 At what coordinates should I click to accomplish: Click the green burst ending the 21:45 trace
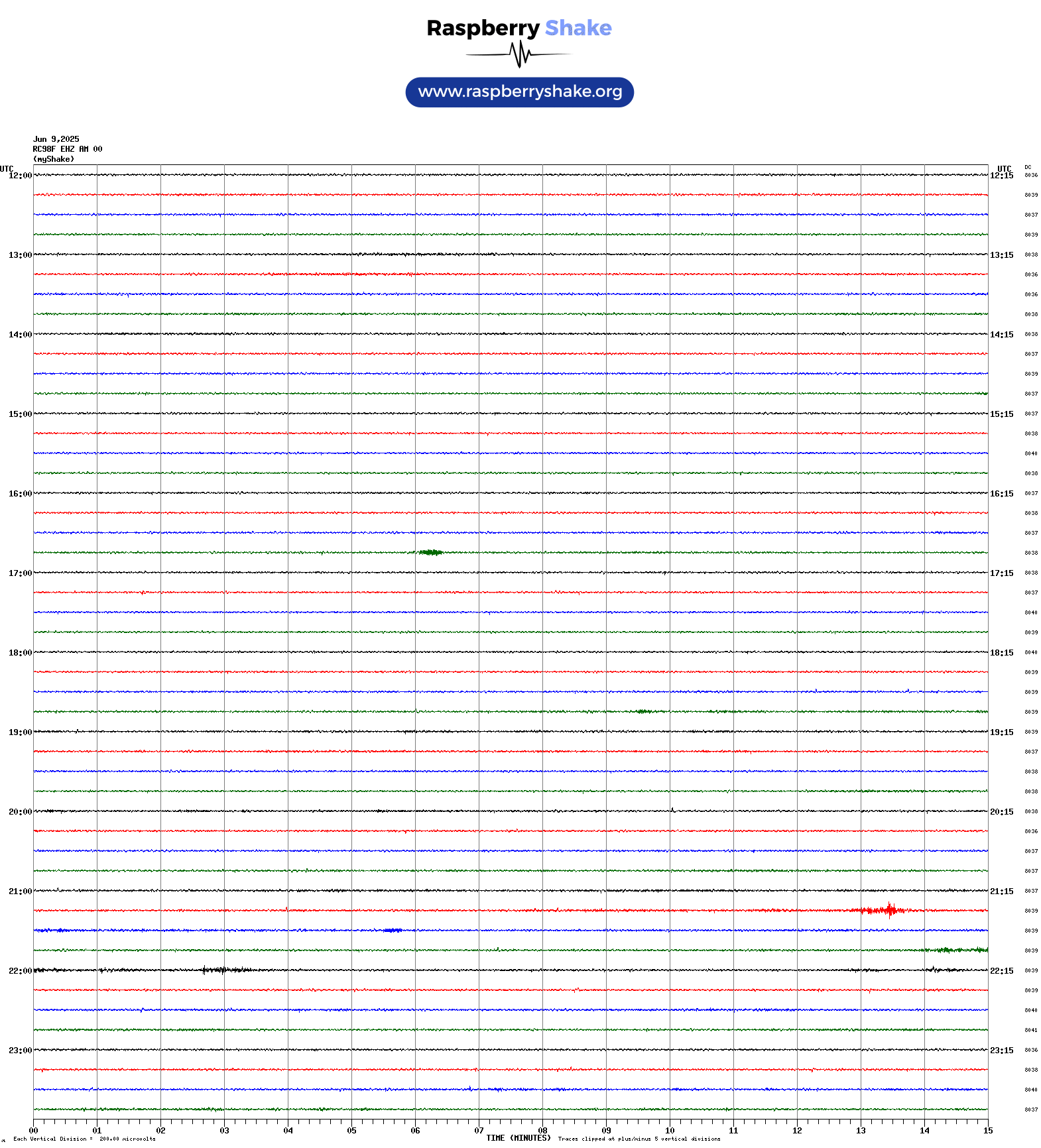click(955, 950)
